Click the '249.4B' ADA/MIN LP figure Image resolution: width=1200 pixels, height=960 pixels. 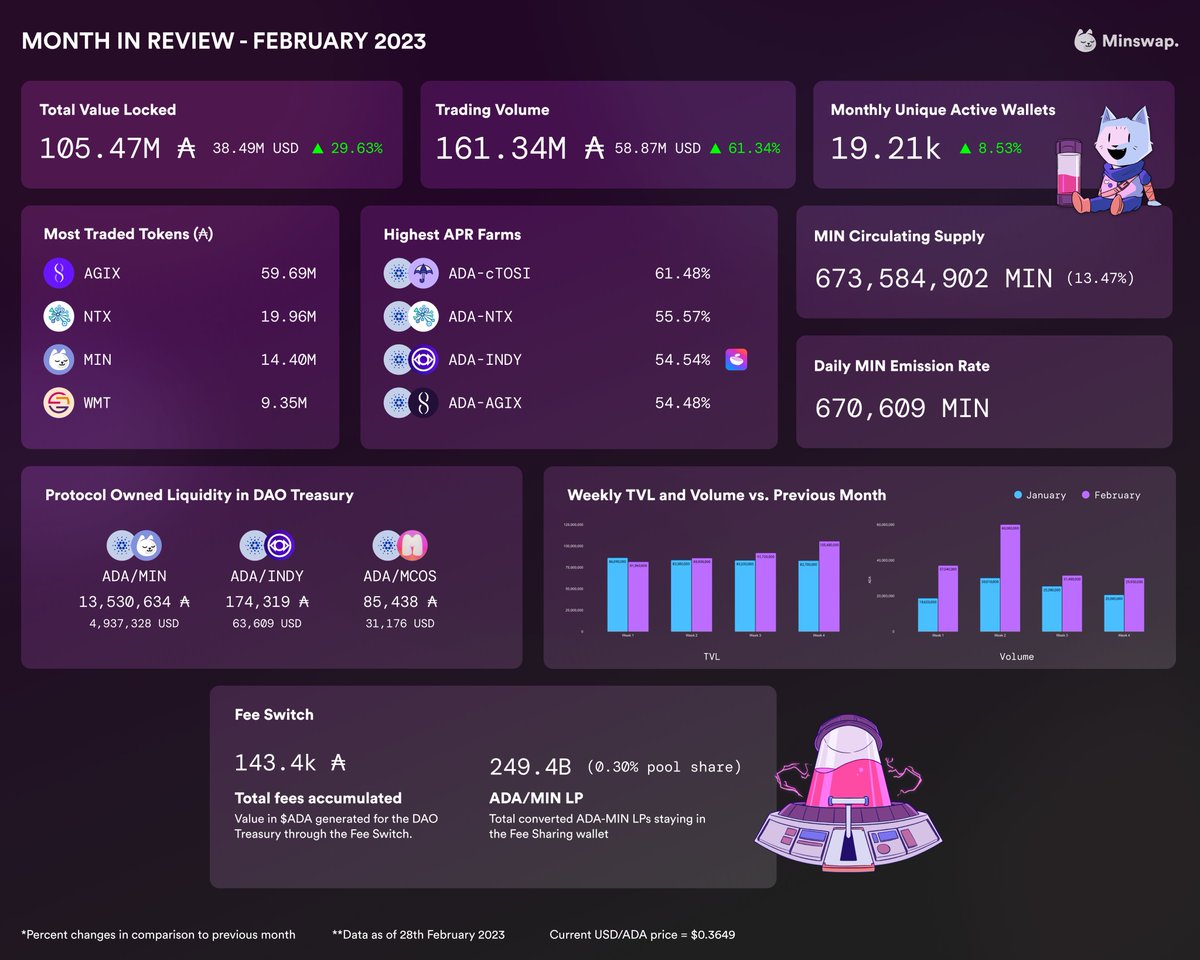click(x=530, y=767)
